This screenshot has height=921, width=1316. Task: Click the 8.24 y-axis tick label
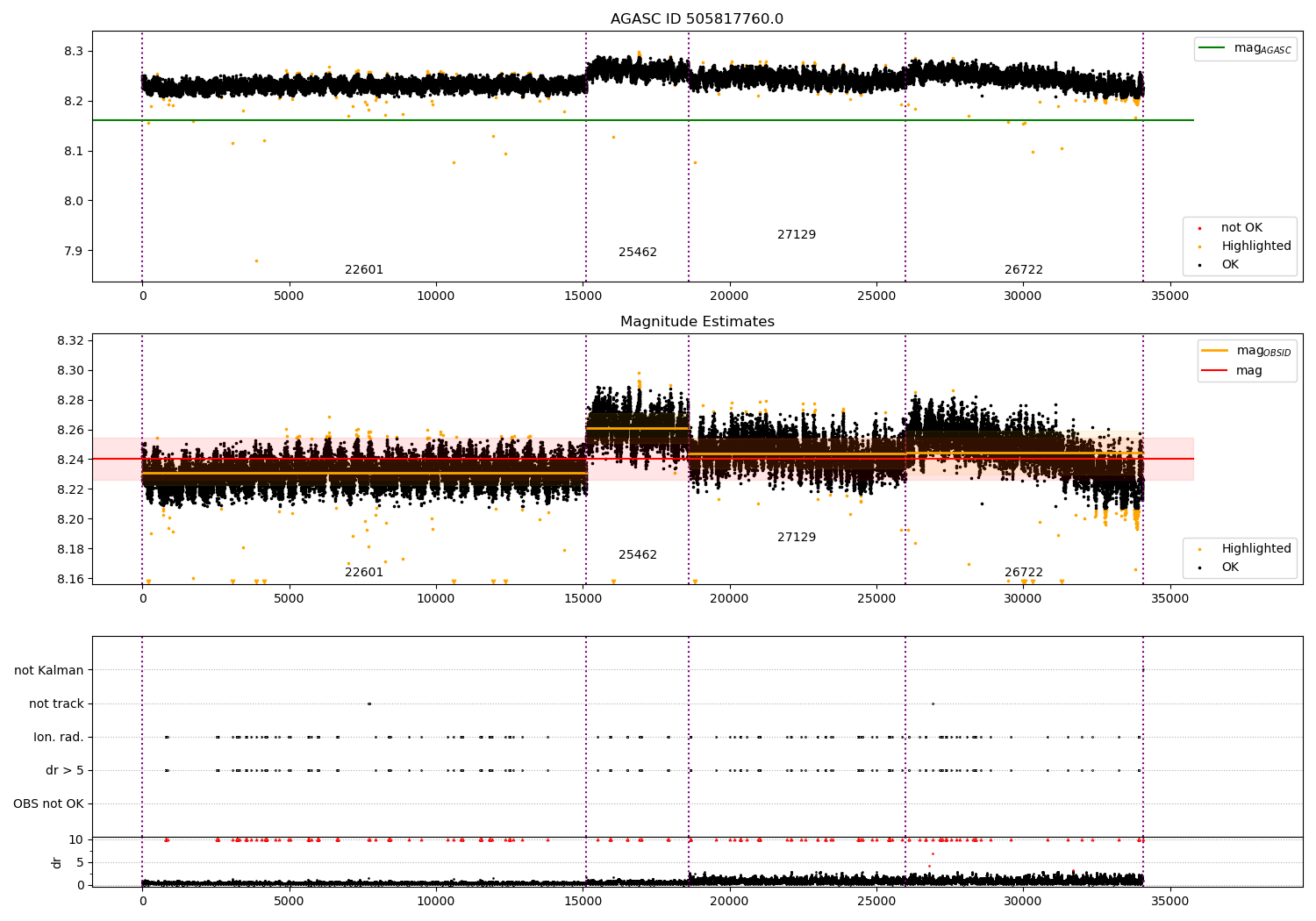coord(70,460)
